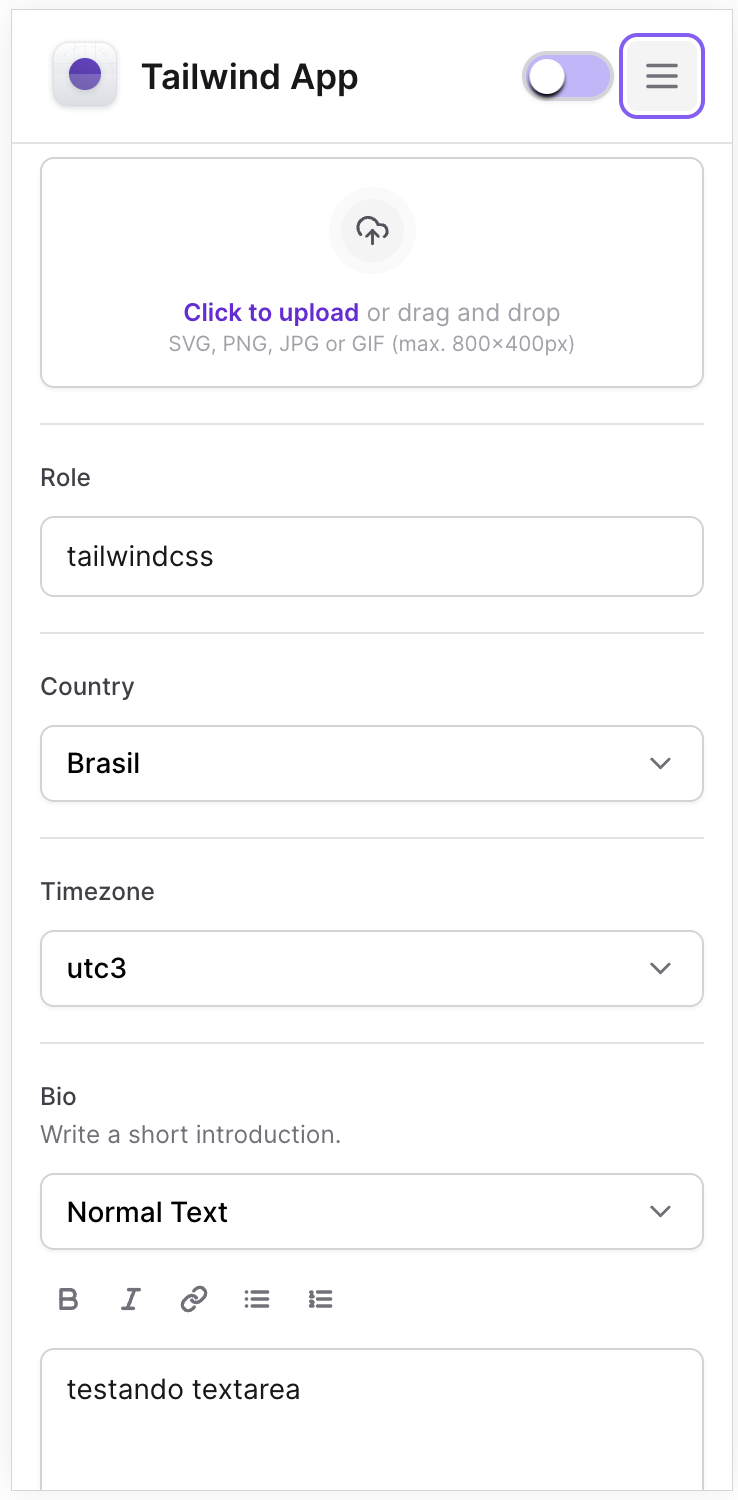Click the Country dropdown chevron arrow

pos(660,763)
